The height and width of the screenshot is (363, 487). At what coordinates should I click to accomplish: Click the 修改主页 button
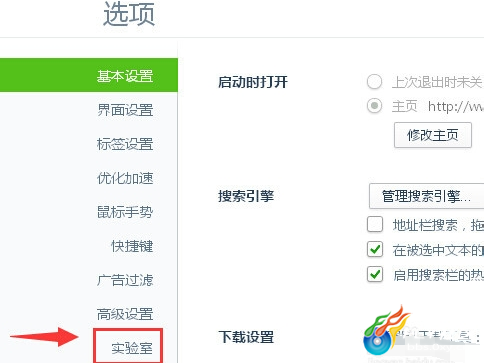pos(433,135)
